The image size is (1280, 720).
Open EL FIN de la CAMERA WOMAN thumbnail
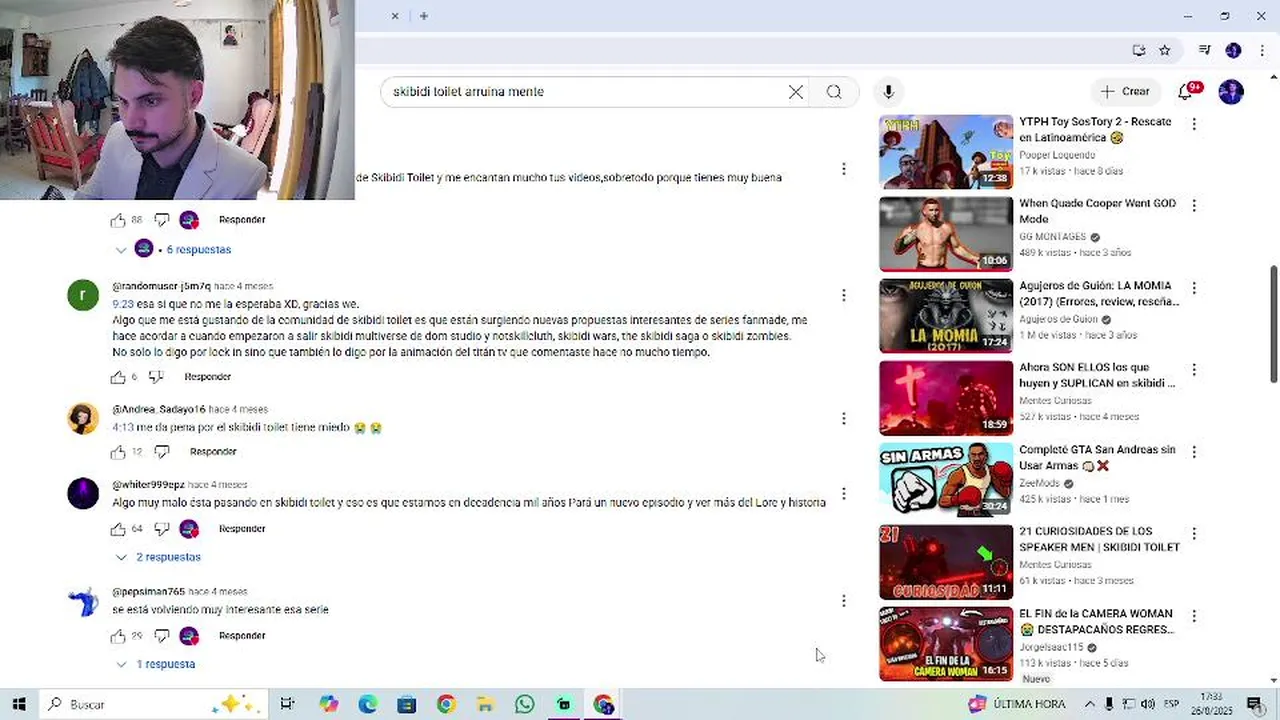(946, 644)
